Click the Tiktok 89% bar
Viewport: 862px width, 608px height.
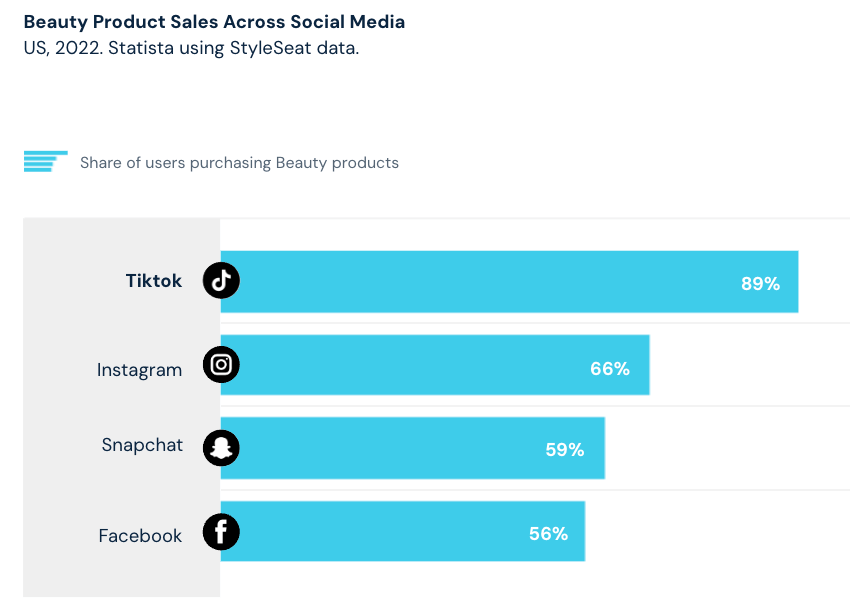(510, 281)
